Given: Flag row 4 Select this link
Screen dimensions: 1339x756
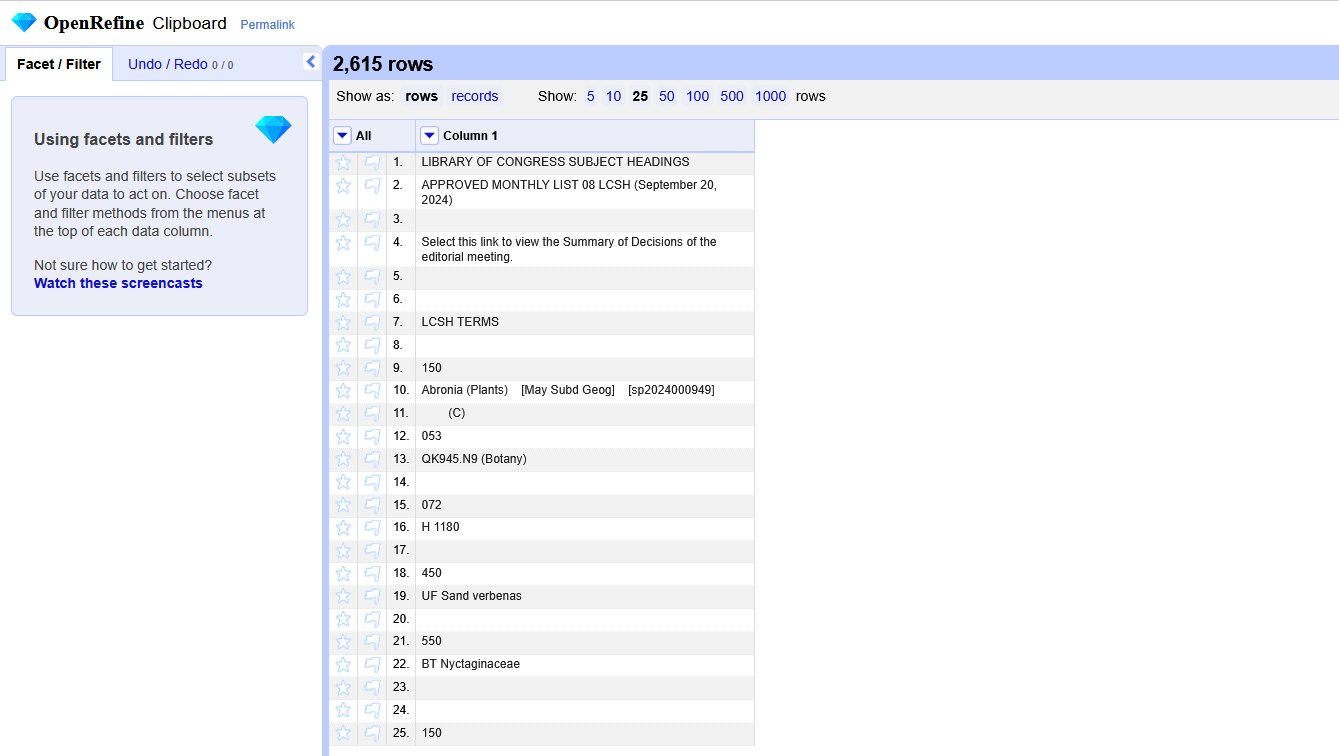Looking at the screenshot, I should point(372,243).
